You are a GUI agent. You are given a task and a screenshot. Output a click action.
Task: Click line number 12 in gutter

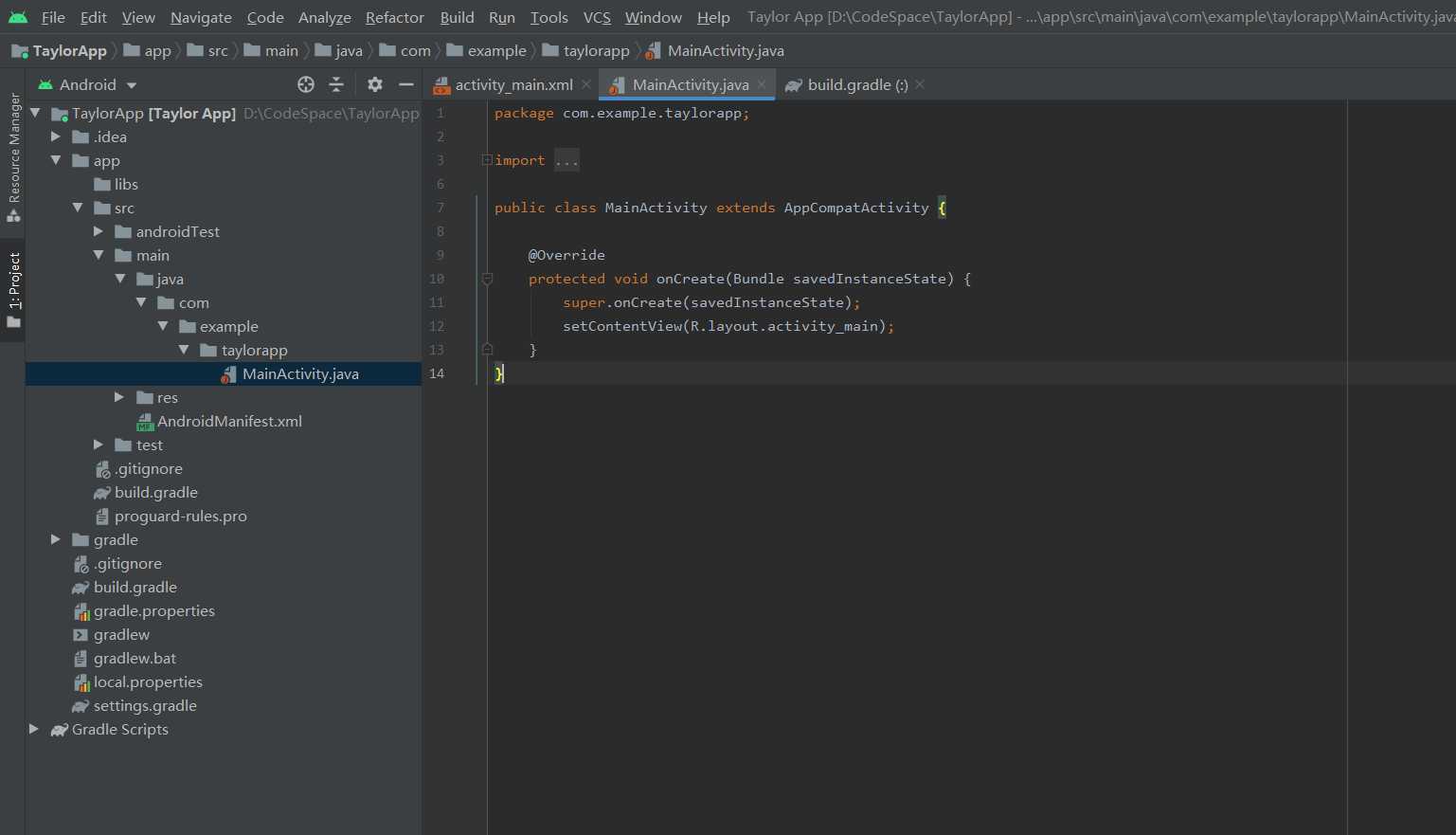click(437, 326)
